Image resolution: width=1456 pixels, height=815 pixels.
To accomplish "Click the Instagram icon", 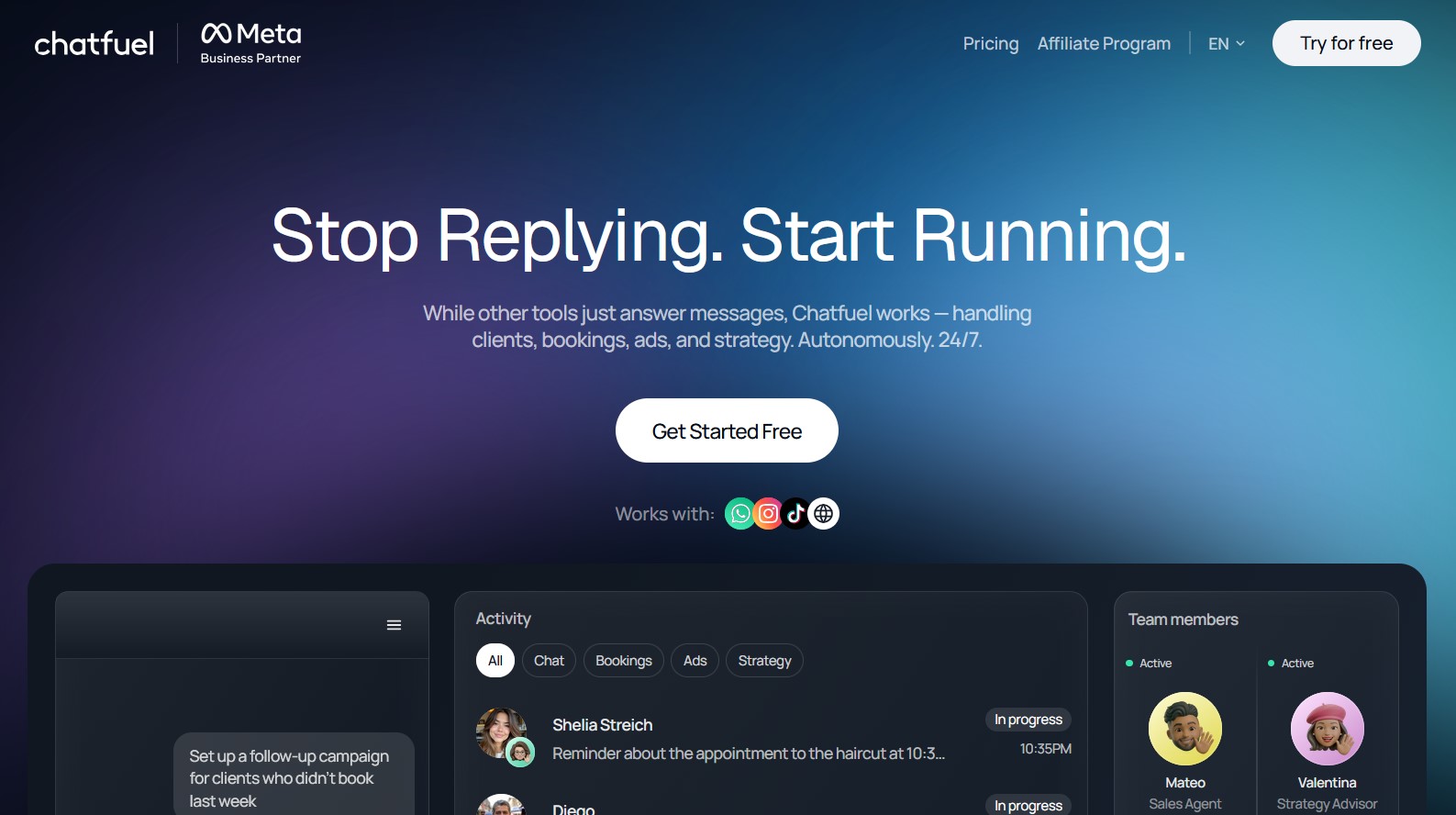I will (x=769, y=514).
